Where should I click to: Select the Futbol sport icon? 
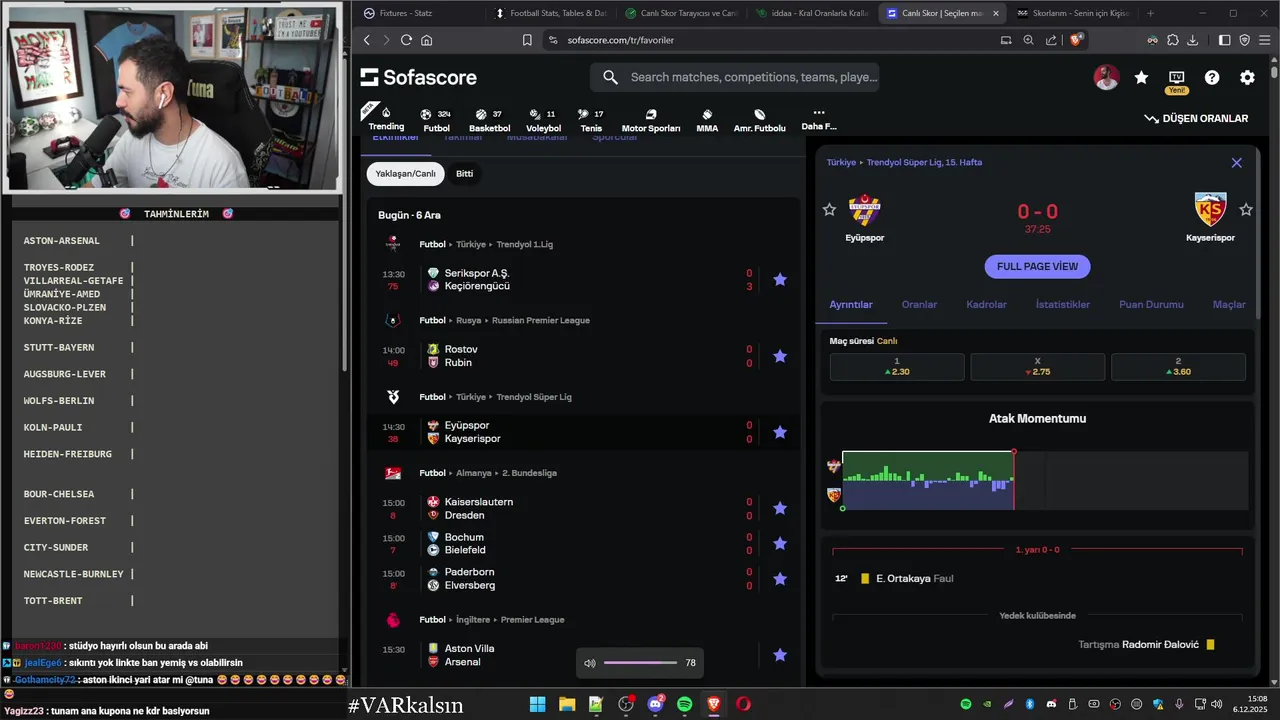pyautogui.click(x=436, y=120)
